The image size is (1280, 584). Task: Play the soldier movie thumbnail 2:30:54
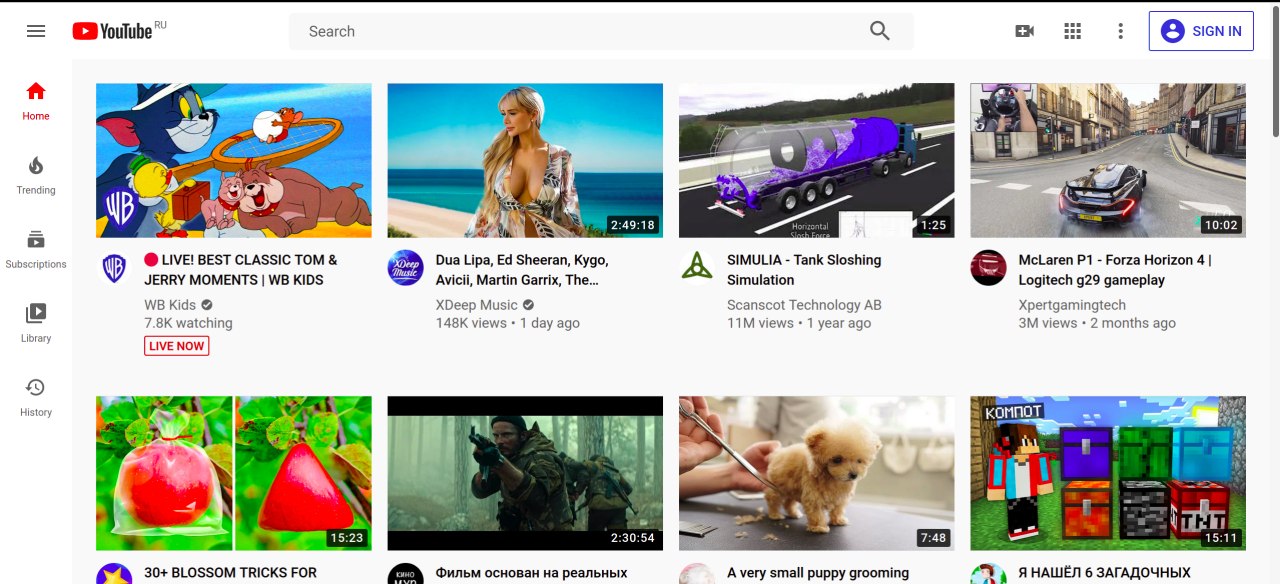coord(525,473)
